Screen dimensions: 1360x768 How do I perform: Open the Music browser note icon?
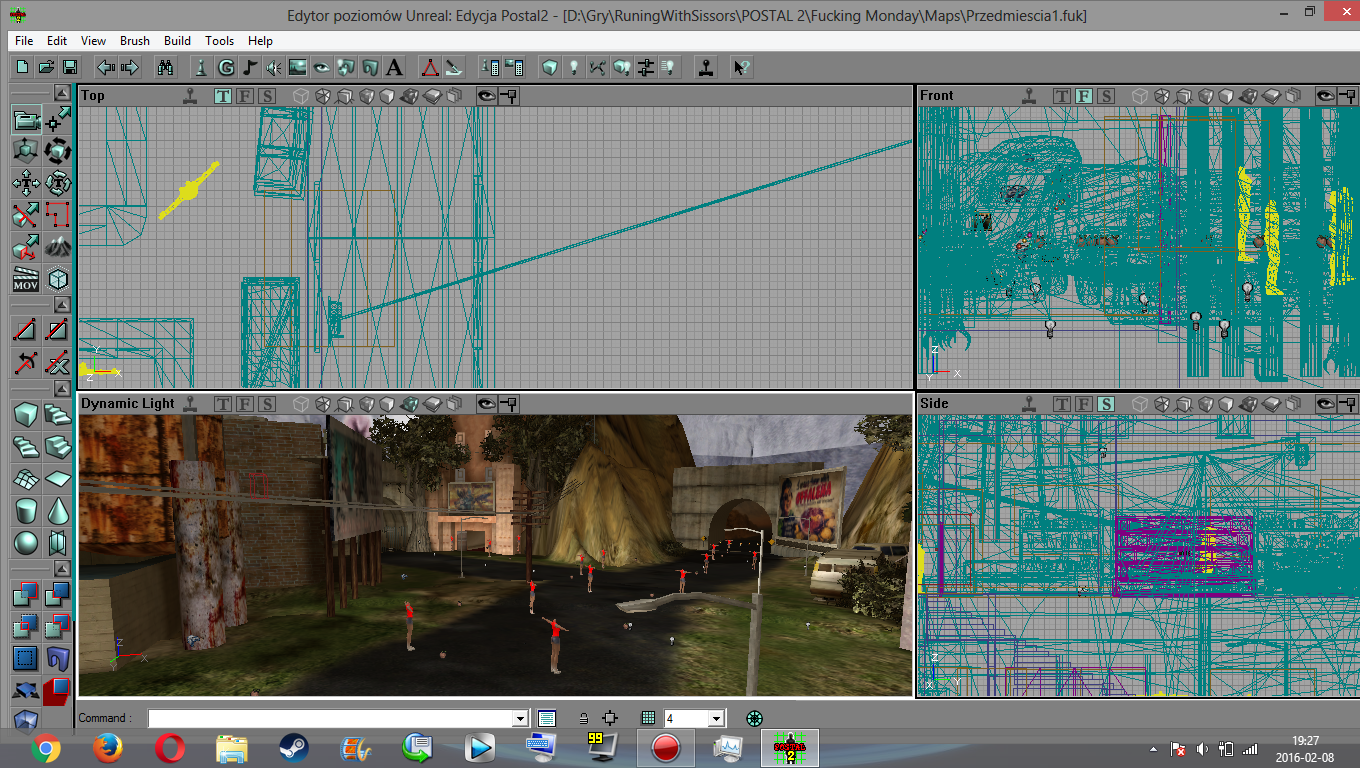click(250, 67)
